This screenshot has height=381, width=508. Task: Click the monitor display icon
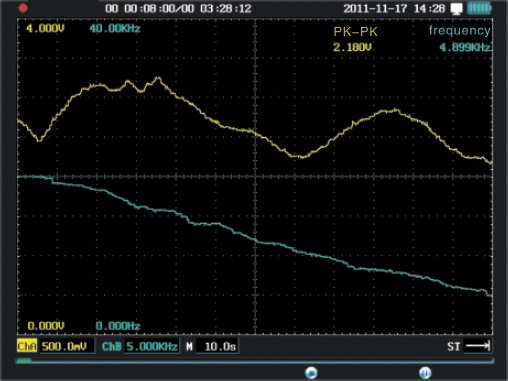click(x=456, y=9)
